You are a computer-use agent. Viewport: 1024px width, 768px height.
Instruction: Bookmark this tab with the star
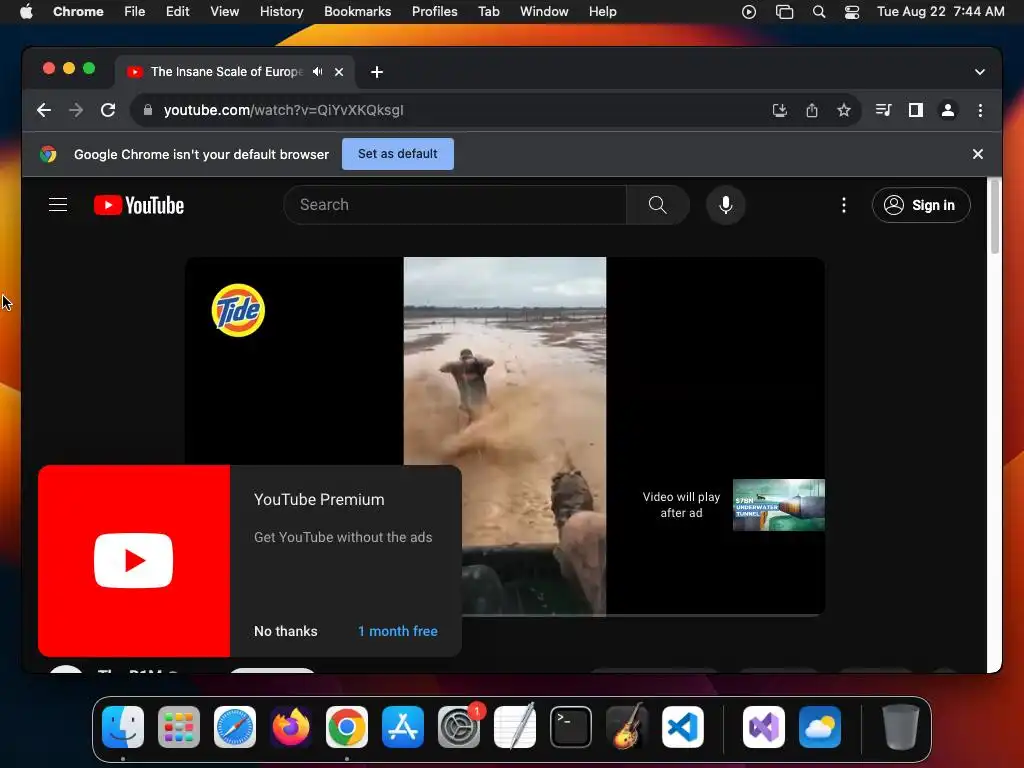pos(844,110)
